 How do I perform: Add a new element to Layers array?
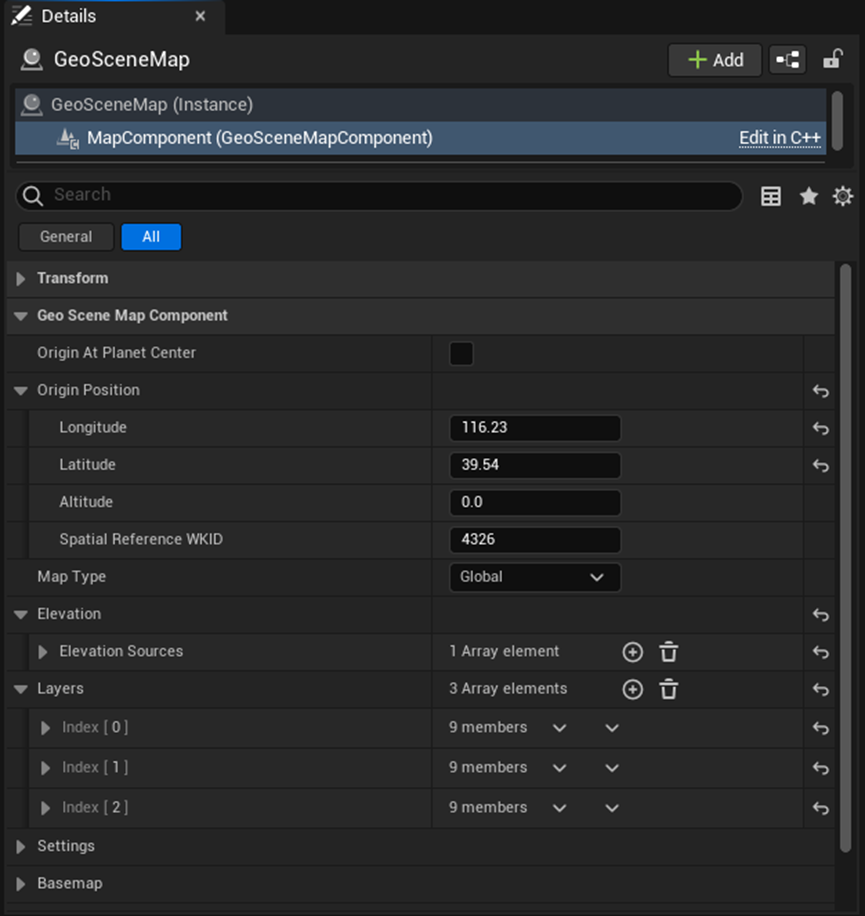point(632,689)
